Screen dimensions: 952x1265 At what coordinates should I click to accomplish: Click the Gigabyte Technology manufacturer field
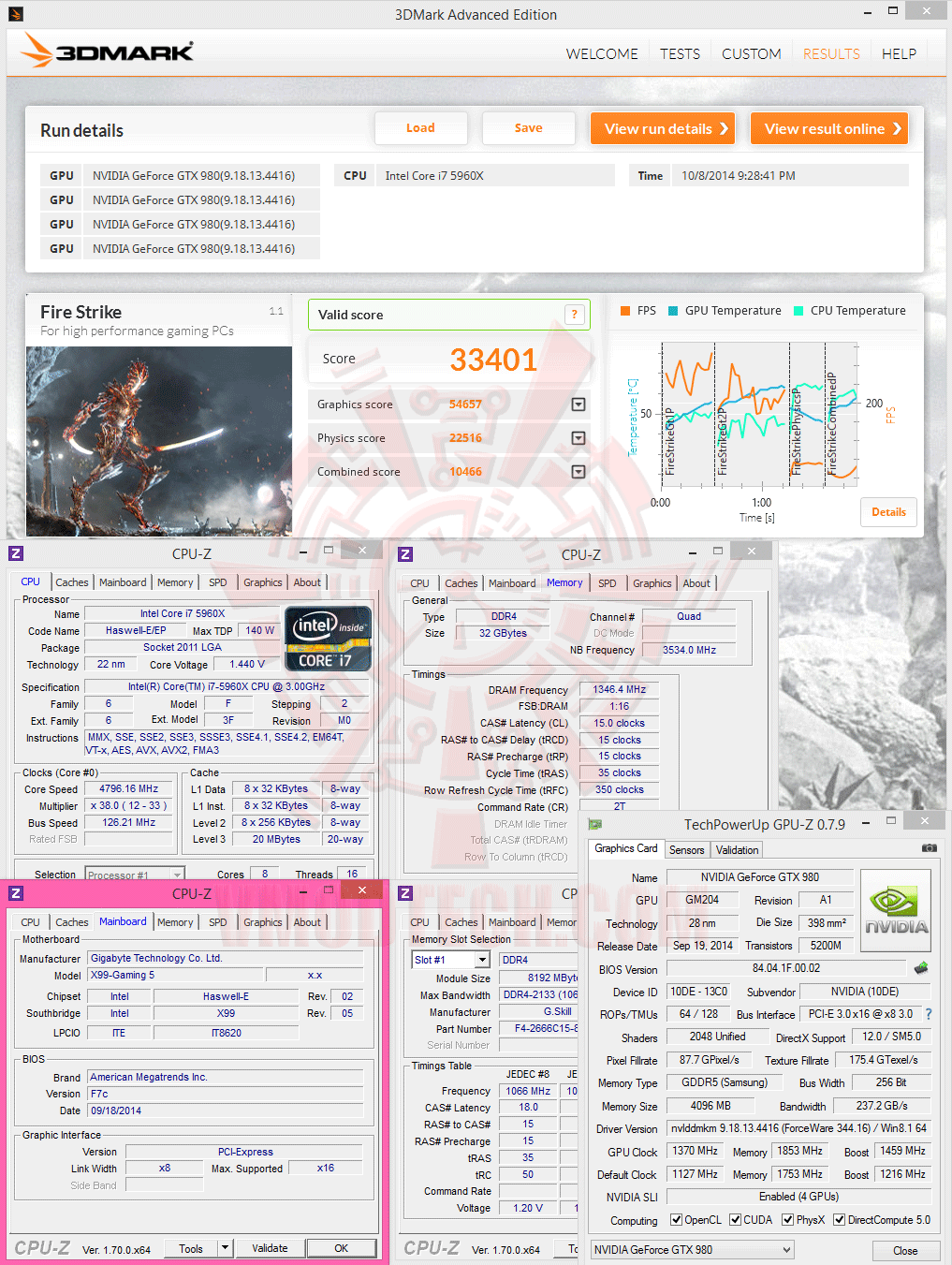(226, 958)
